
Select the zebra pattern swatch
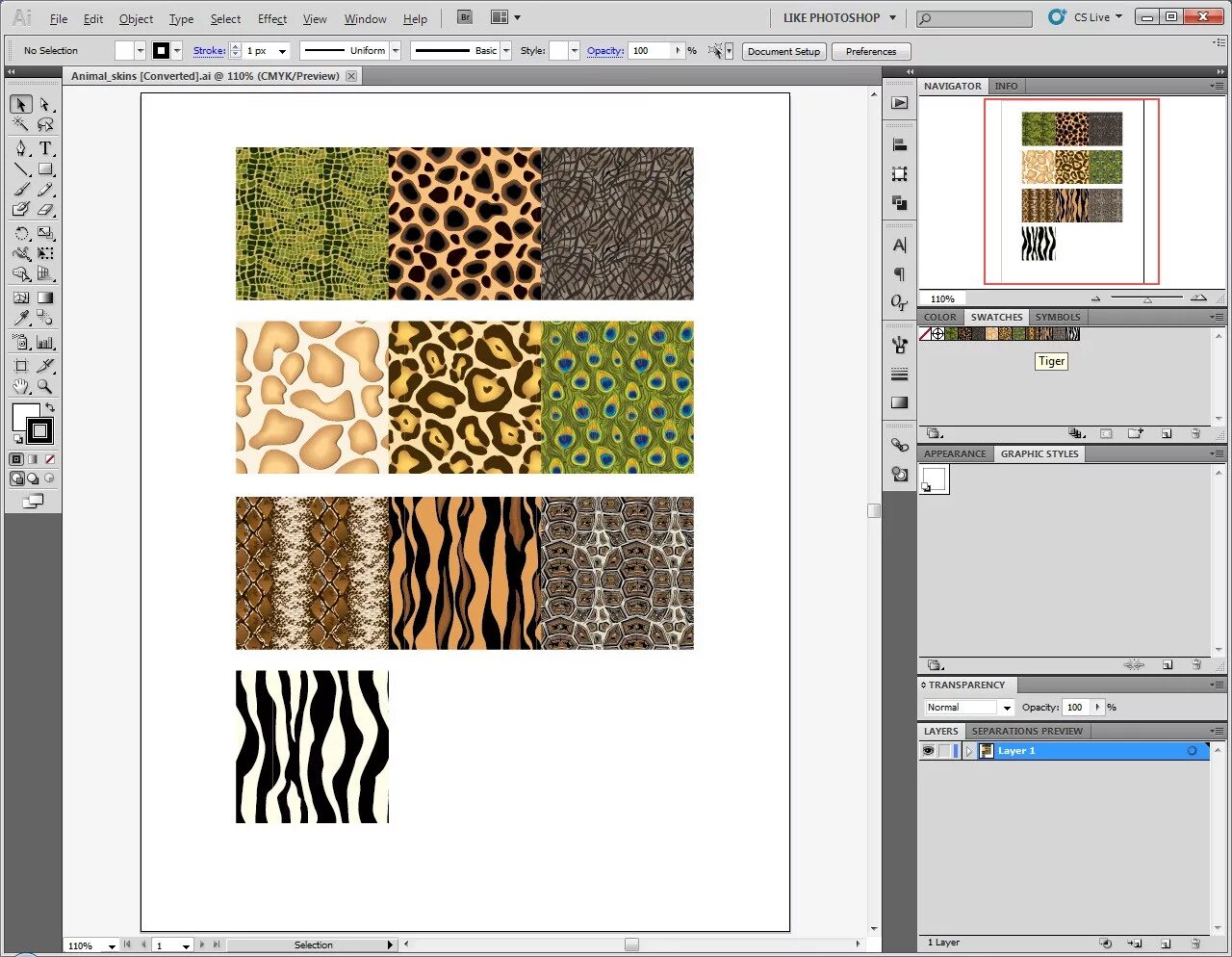1073,334
